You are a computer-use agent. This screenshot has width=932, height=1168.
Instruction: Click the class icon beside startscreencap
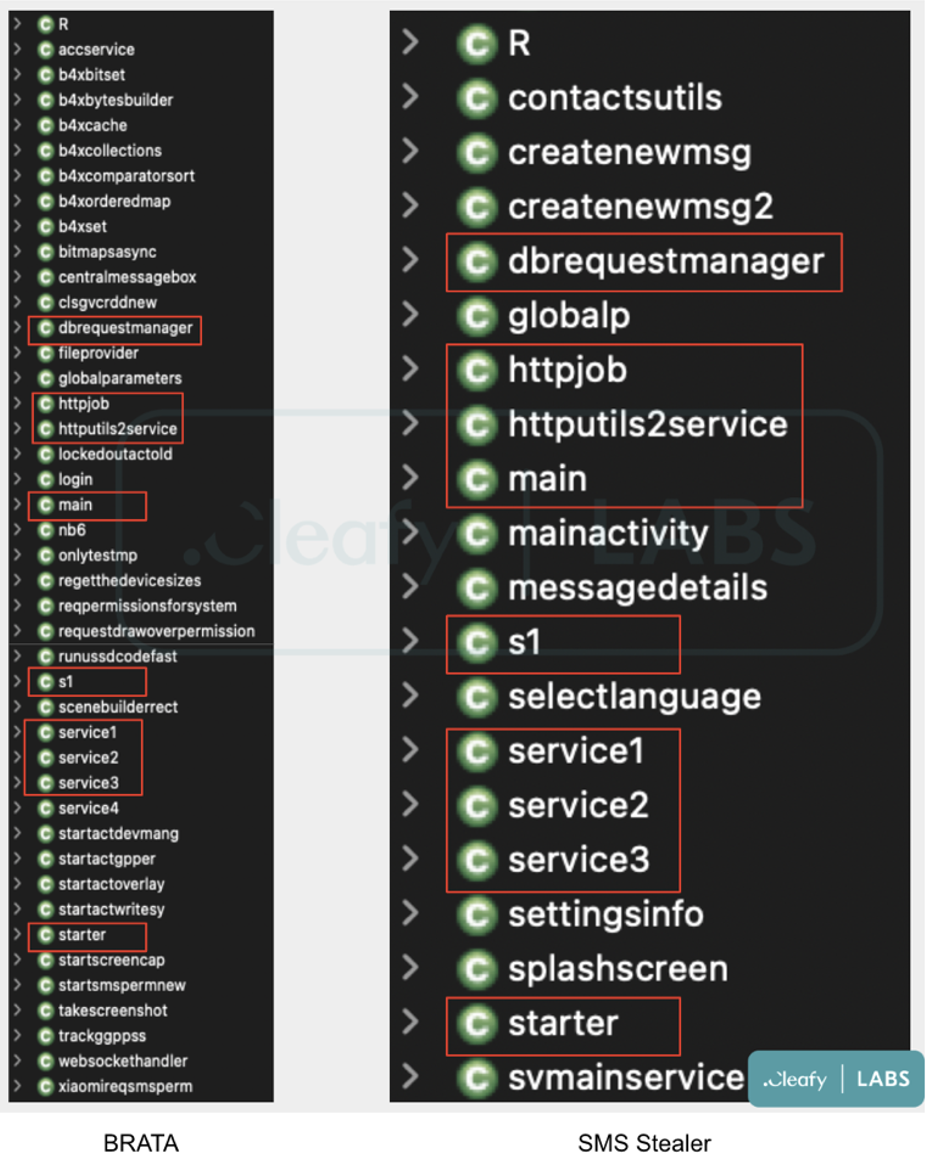46,960
